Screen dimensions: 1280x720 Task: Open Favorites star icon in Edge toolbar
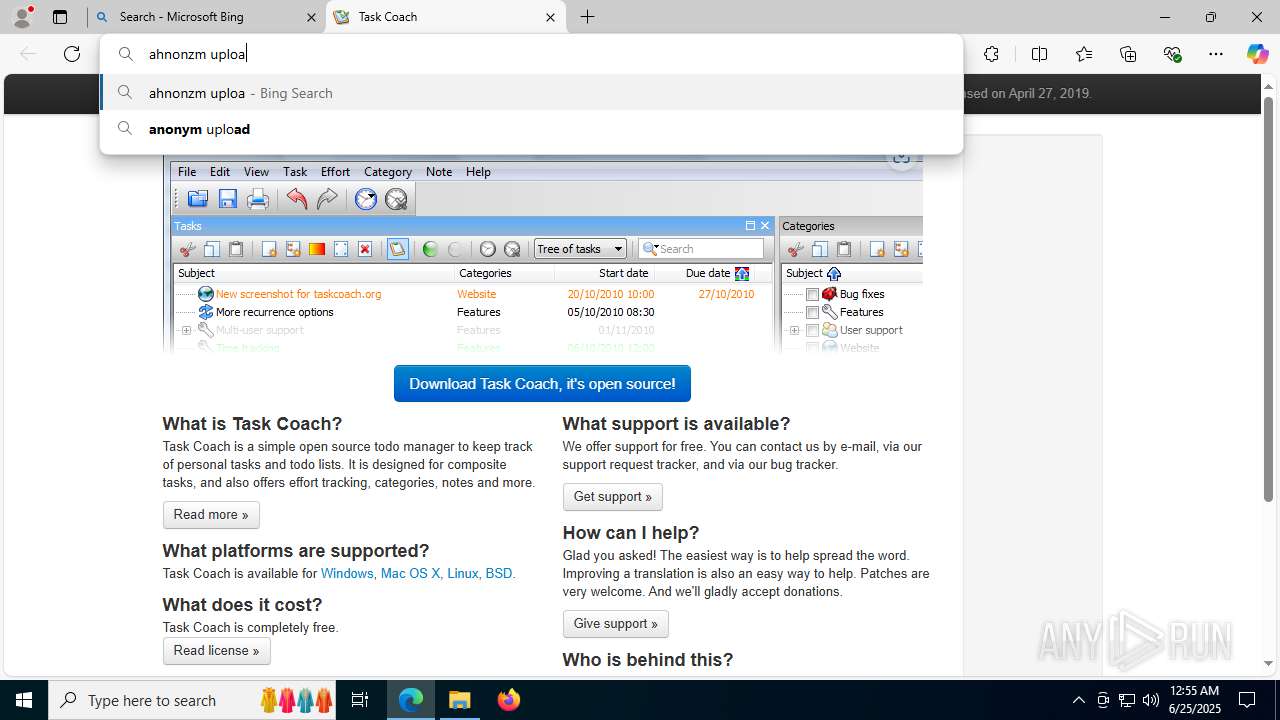click(1084, 54)
